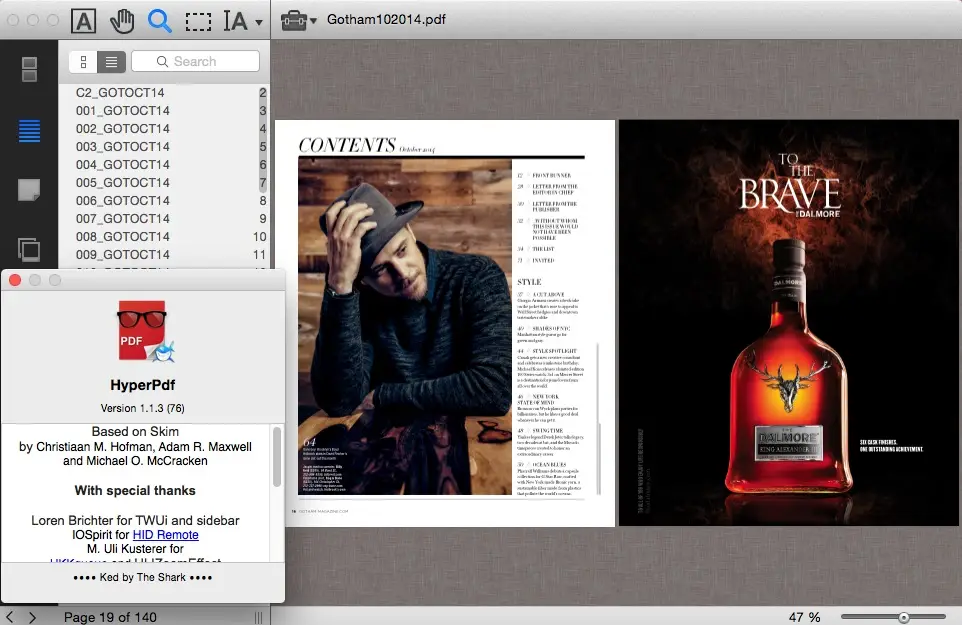Screen dimensions: 962x625
Task: Click the Dalmore whisky advertisement page
Action: pos(788,323)
